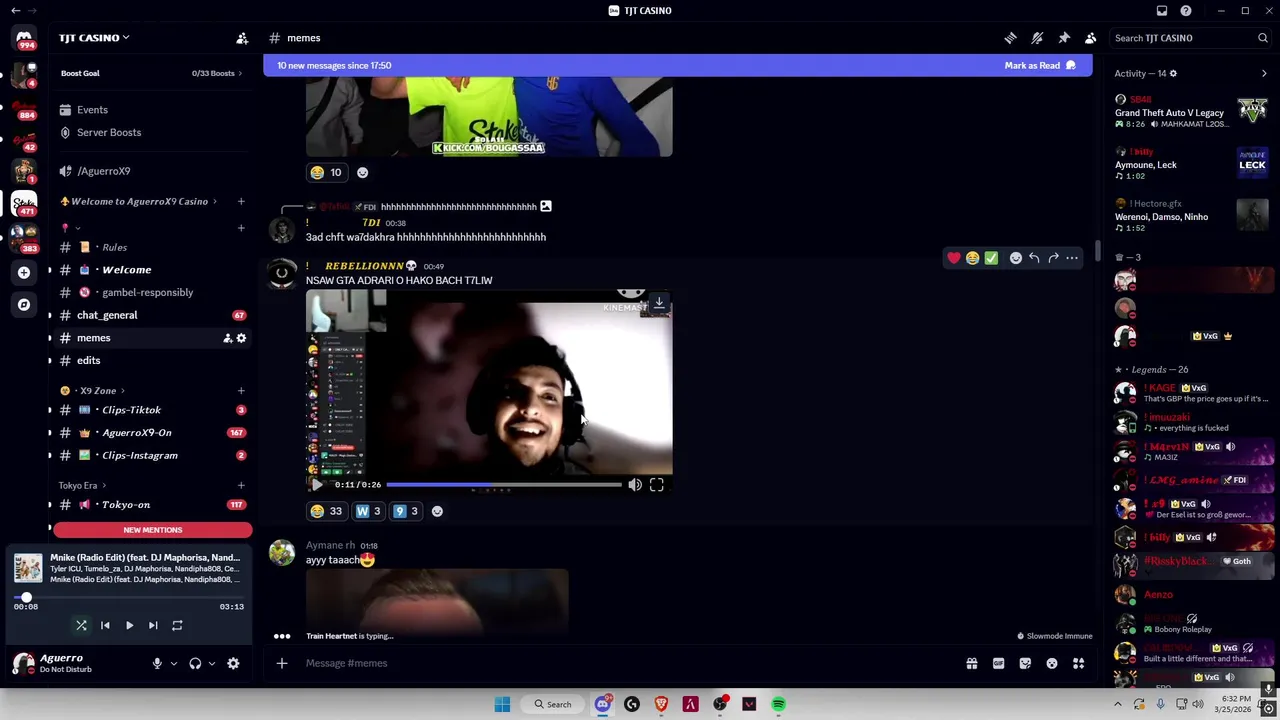1280x720 pixels.
Task: Invite people icon next to server name
Action: tap(242, 38)
